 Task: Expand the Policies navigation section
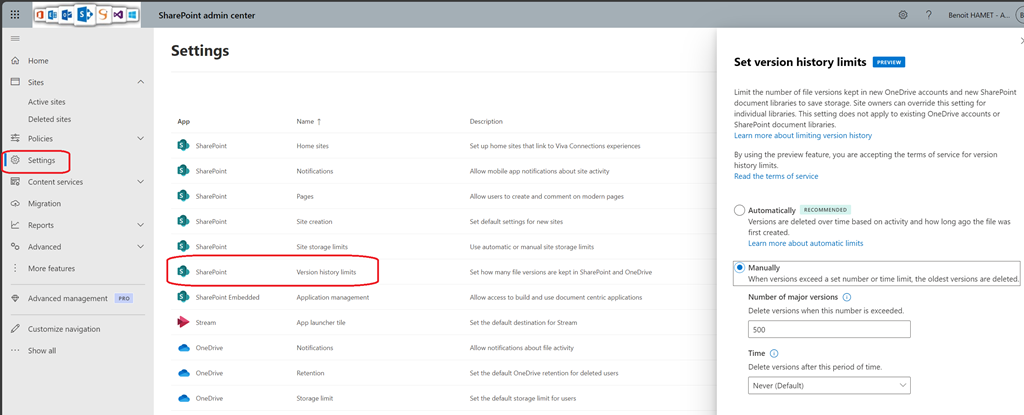point(139,138)
